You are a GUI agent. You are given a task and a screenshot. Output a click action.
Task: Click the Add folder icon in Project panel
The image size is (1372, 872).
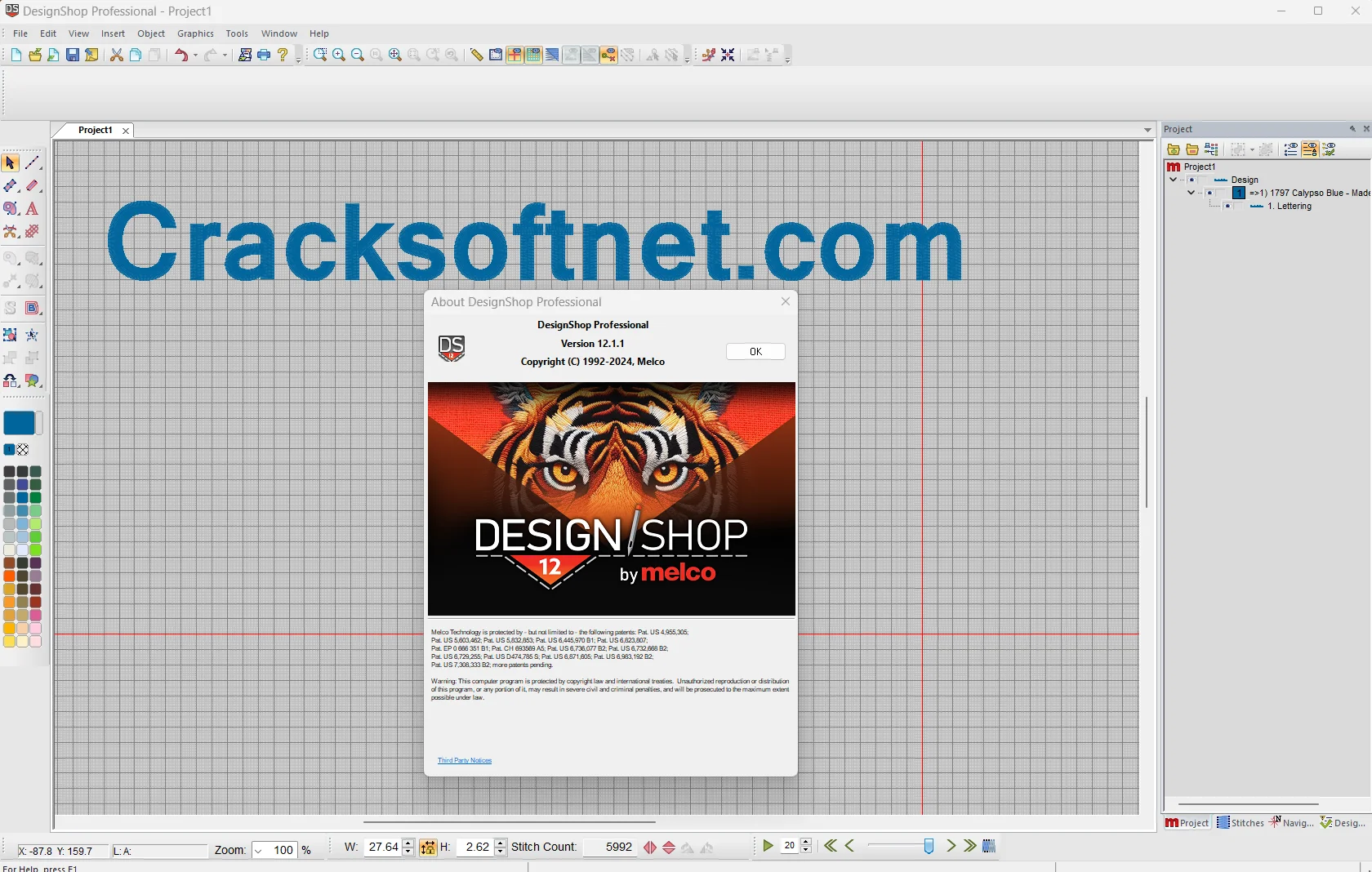(x=1174, y=149)
